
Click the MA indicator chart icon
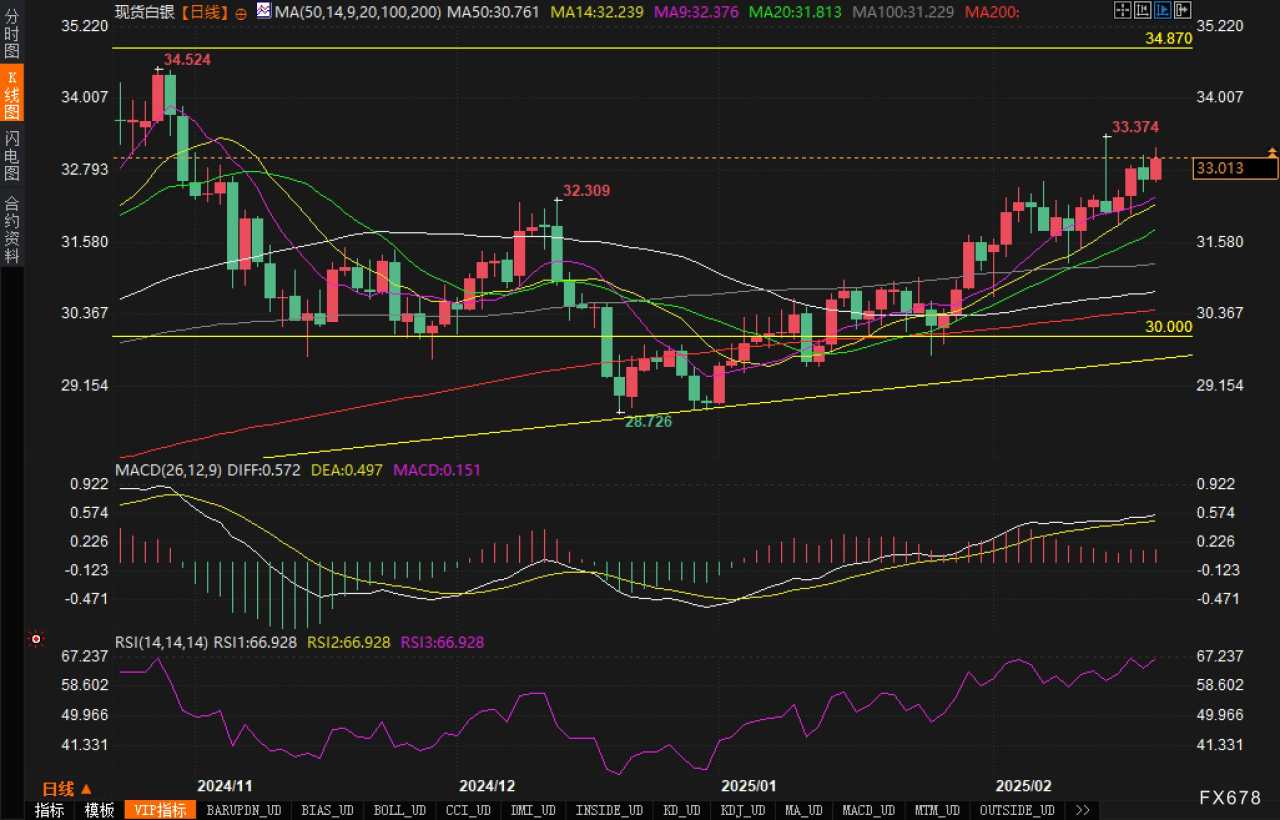pos(264,11)
